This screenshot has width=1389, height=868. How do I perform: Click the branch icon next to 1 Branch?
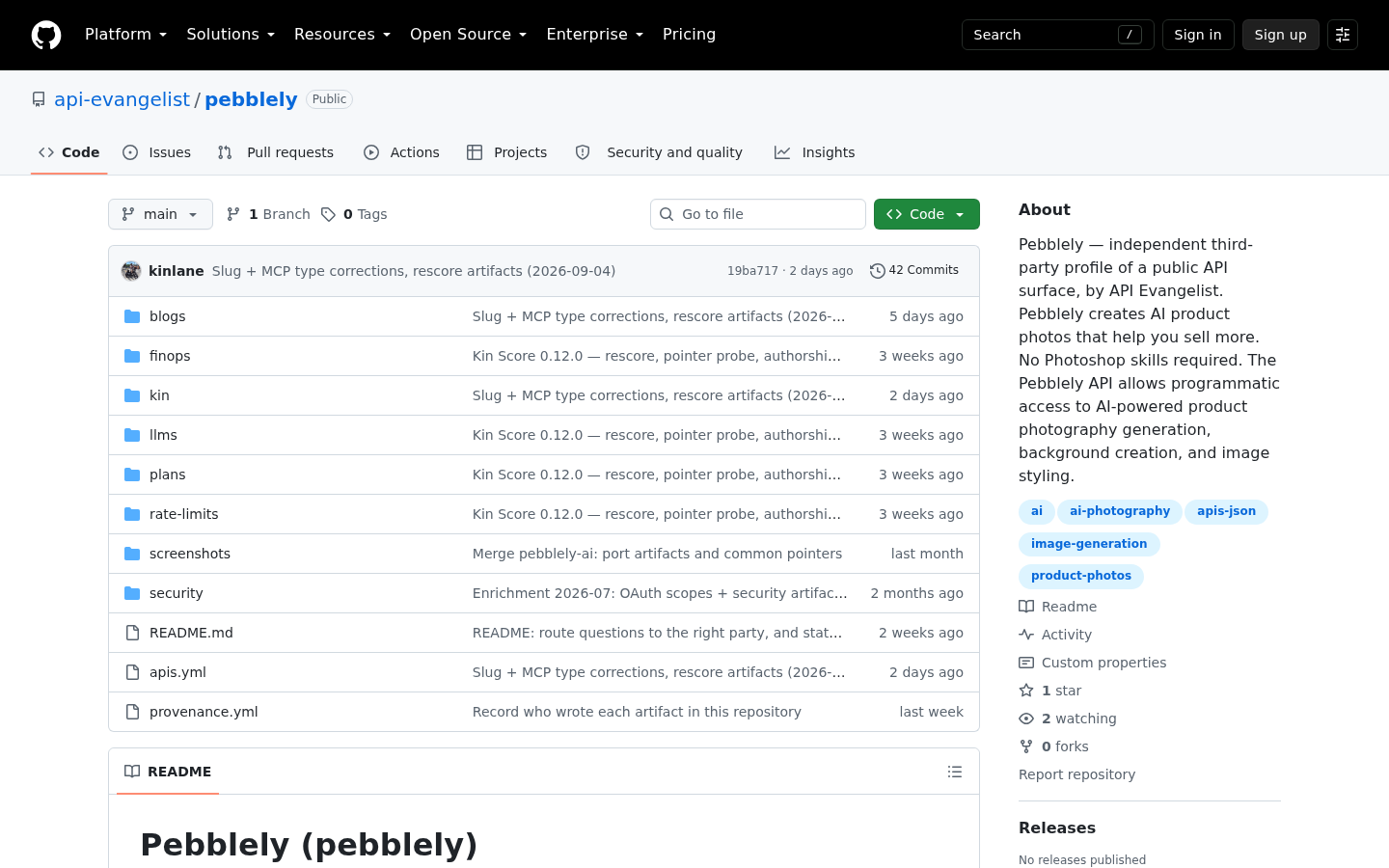coord(233,214)
